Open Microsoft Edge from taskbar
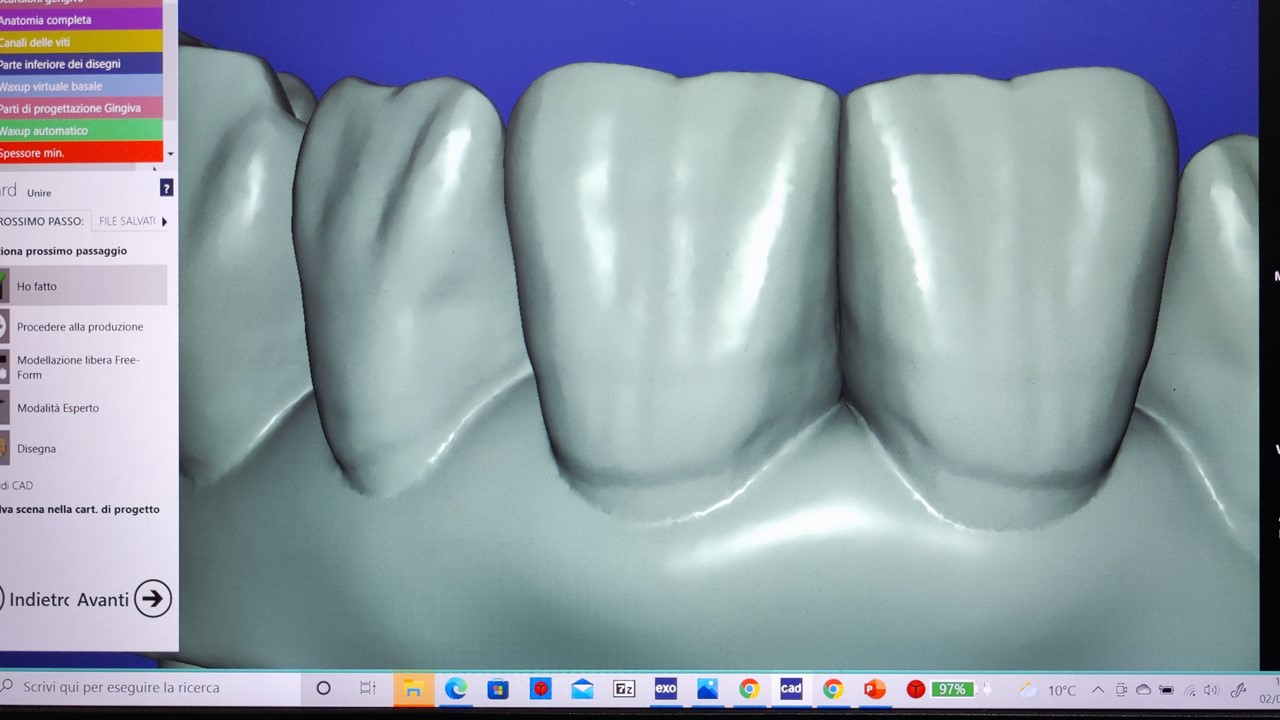 click(x=456, y=688)
